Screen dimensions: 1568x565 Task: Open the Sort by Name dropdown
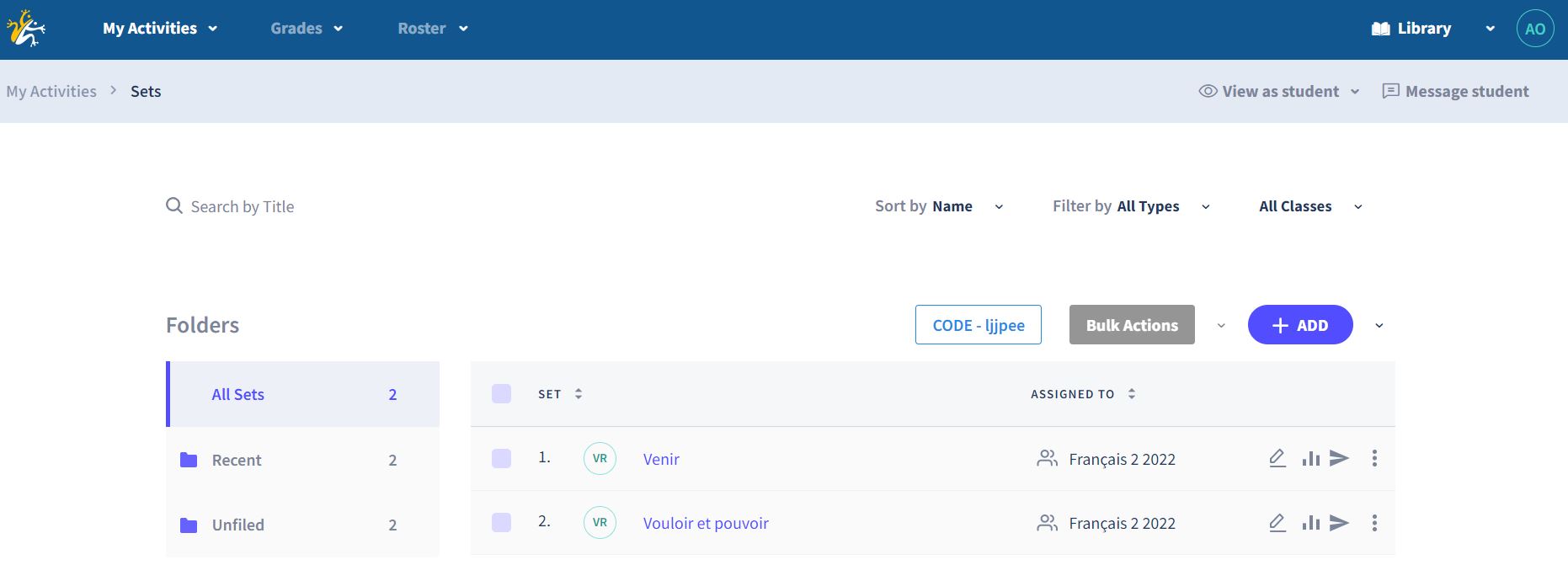tap(939, 206)
